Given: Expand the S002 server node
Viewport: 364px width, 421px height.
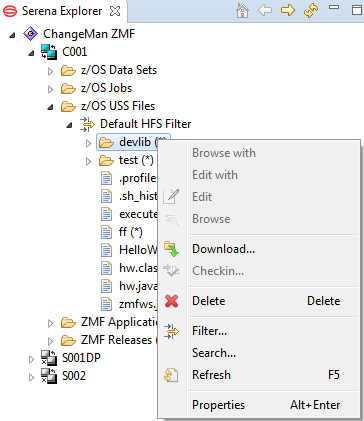Looking at the screenshot, I should [31, 377].
